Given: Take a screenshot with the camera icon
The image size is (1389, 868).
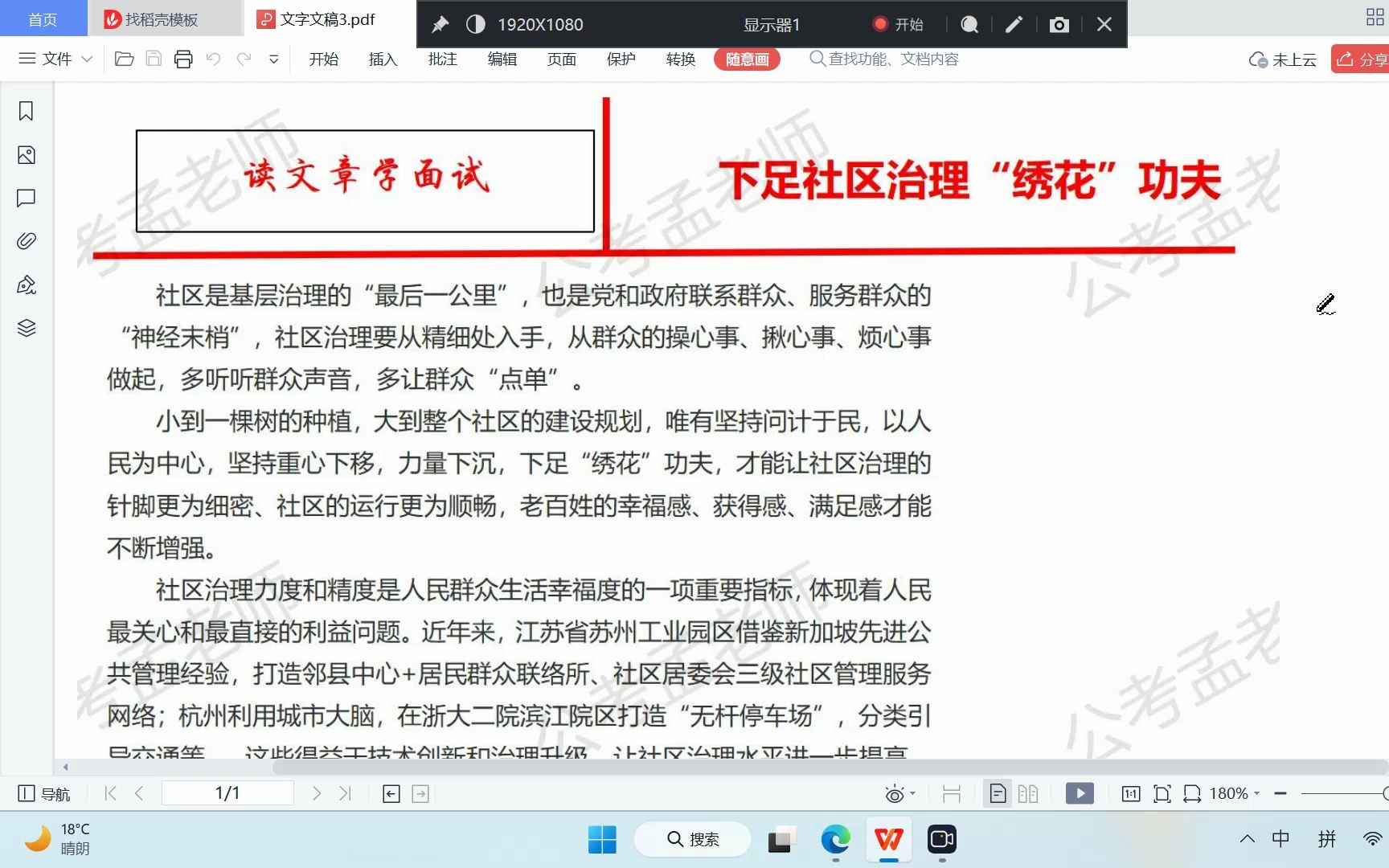Looking at the screenshot, I should [1059, 24].
